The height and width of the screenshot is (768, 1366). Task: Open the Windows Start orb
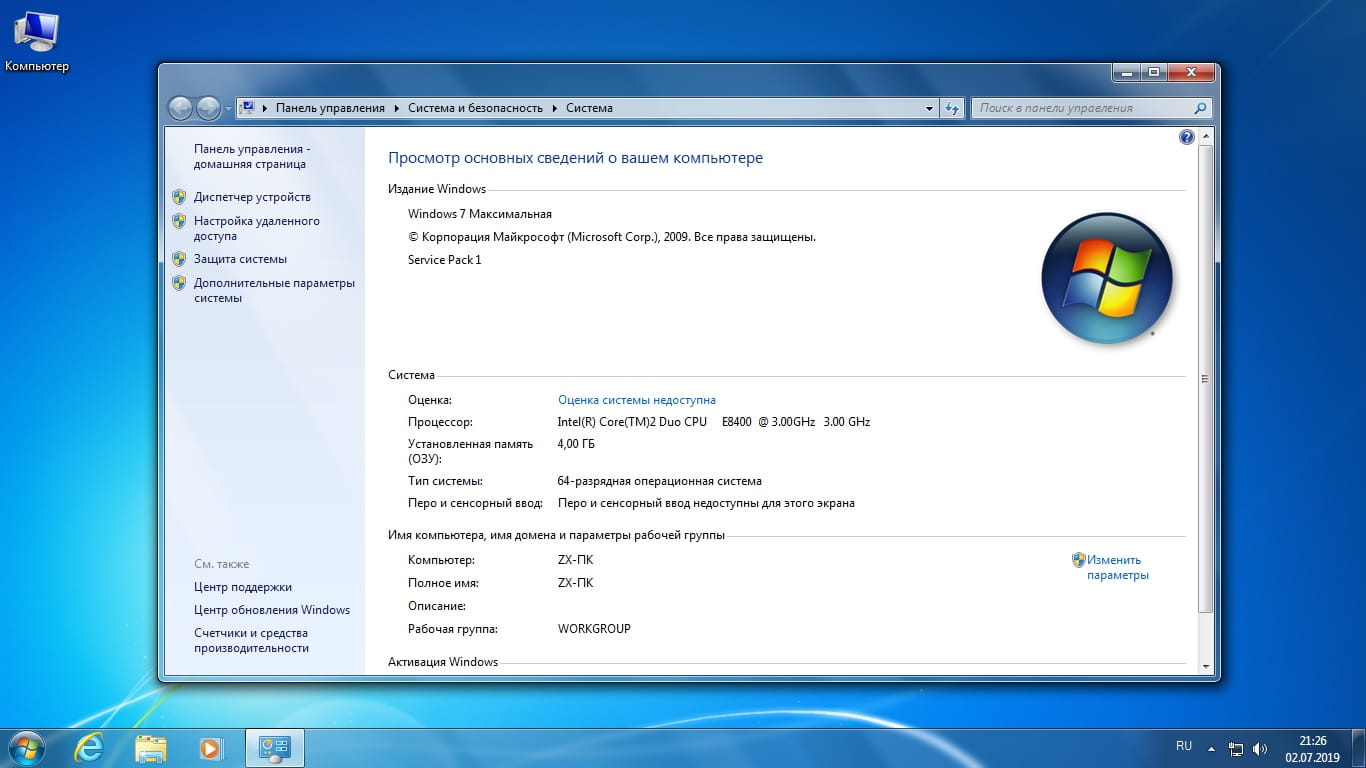pos(27,747)
